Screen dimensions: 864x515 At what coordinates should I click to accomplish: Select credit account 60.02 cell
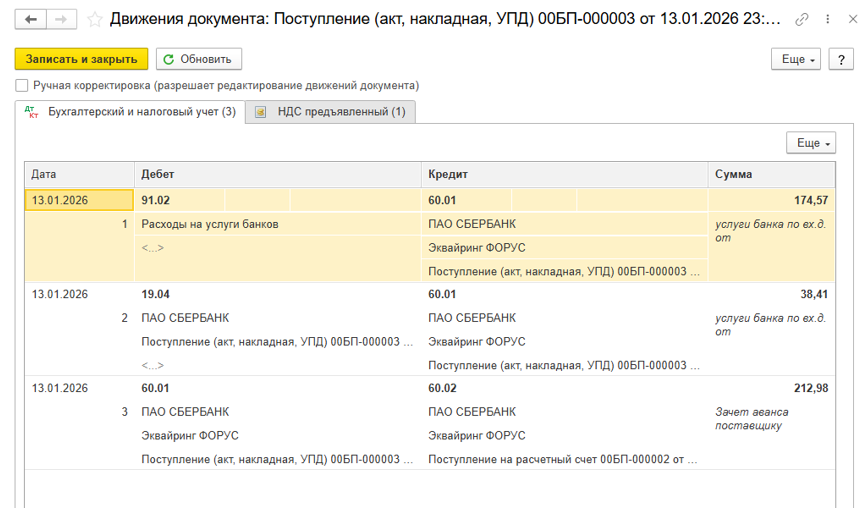[x=442, y=388]
